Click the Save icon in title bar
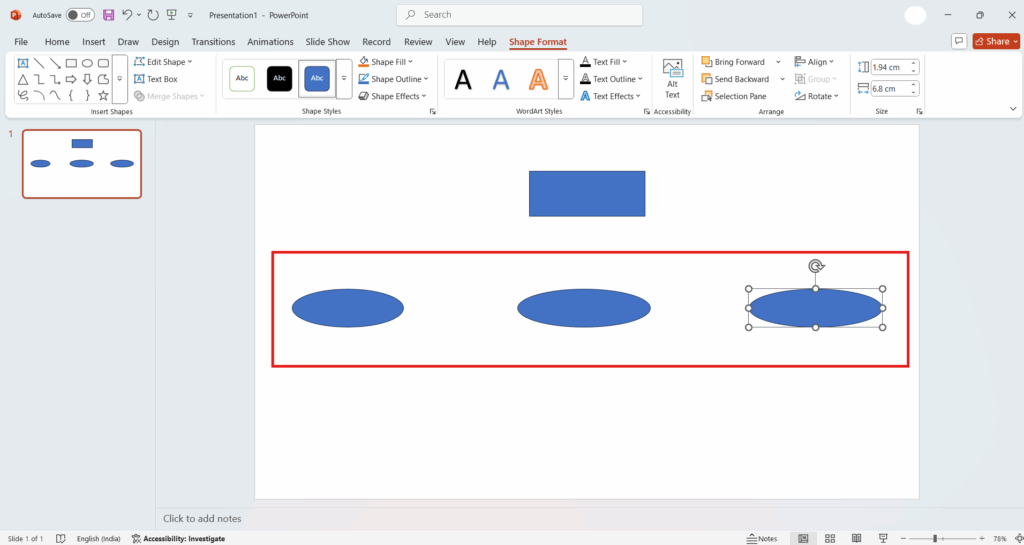The height and width of the screenshot is (545, 1024). [x=108, y=15]
